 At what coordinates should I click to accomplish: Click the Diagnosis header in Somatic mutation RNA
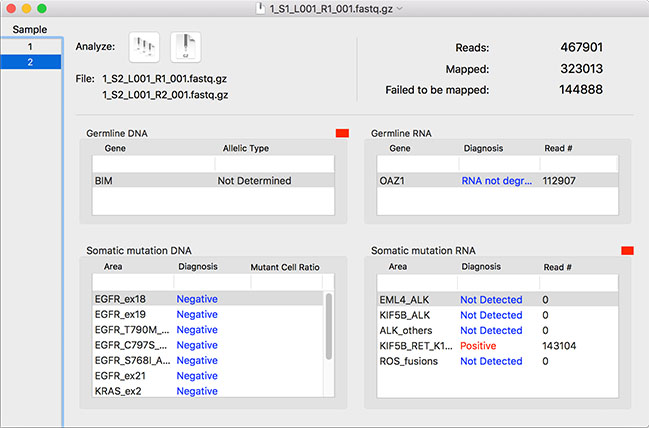point(481,267)
